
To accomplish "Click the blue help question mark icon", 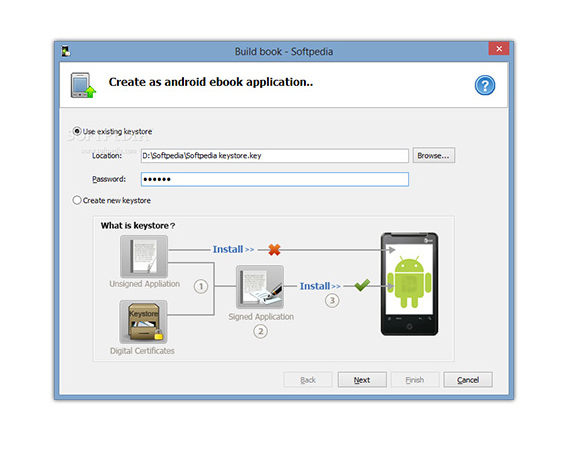I will pos(485,85).
